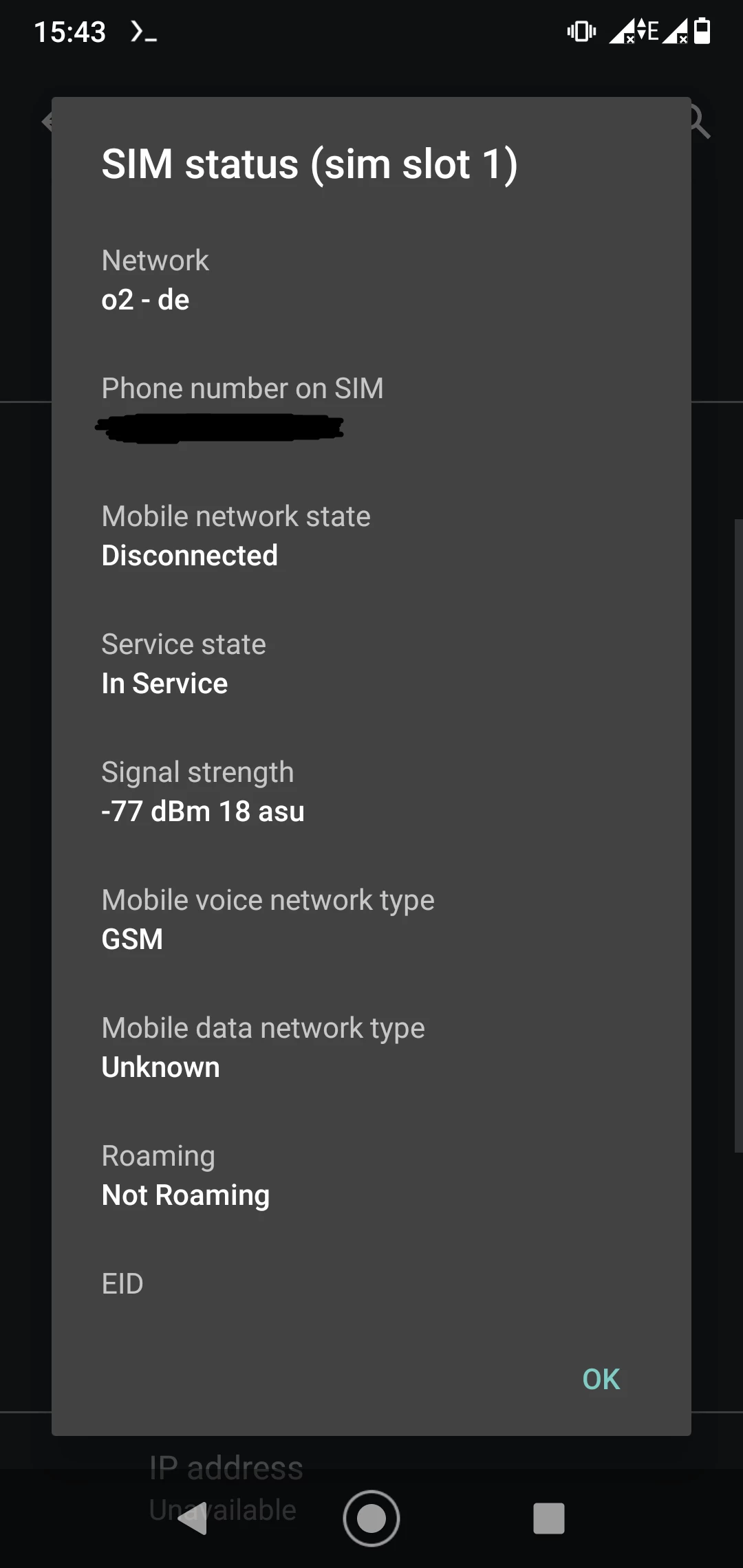Tap the recent apps square button

tap(548, 1518)
